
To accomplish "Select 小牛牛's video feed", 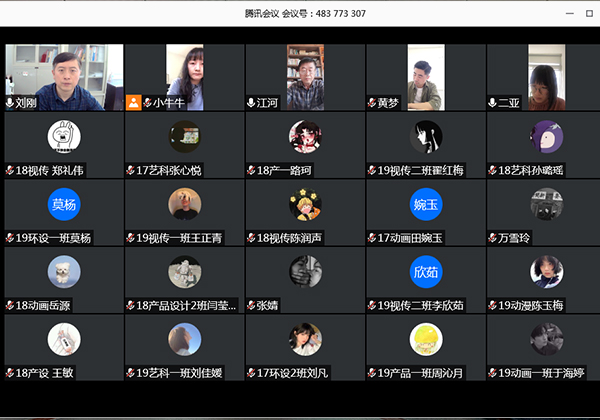I will pyautogui.click(x=184, y=75).
